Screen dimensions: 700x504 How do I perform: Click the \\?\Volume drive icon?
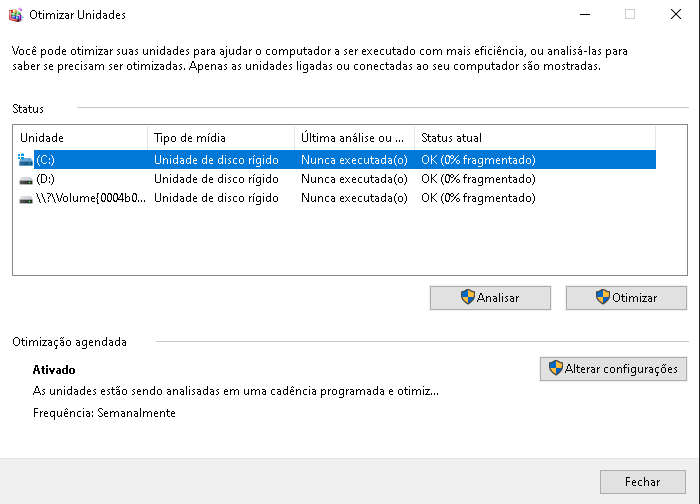(25, 198)
